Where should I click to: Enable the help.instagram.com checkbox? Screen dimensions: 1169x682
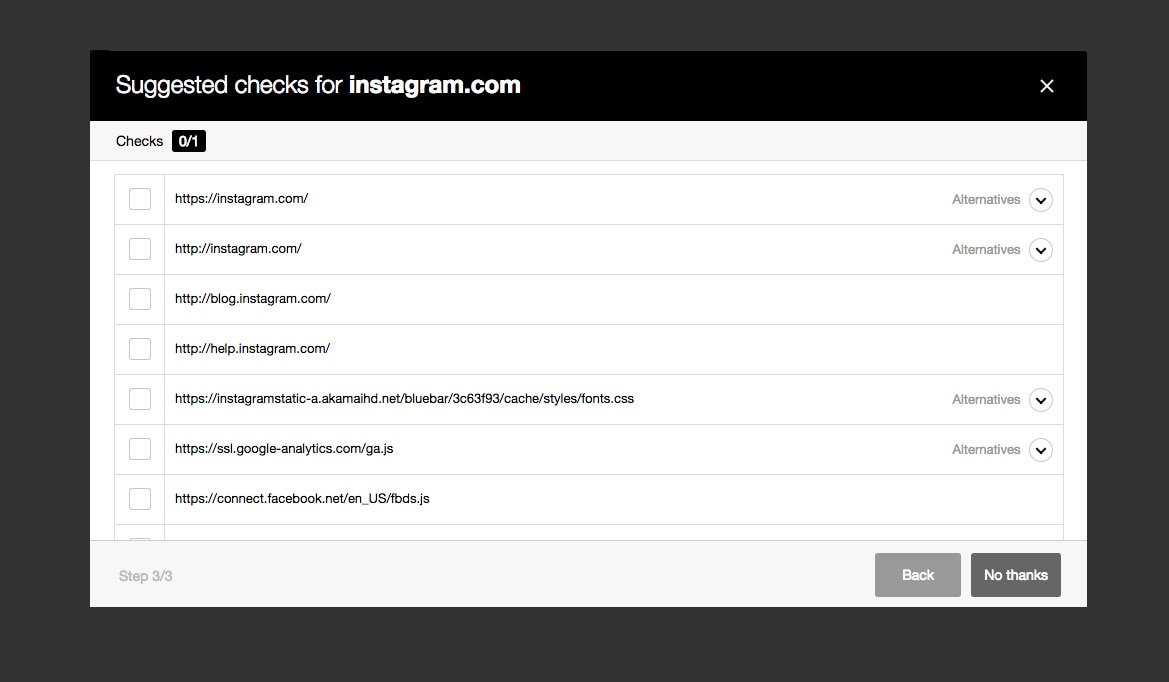pos(139,349)
